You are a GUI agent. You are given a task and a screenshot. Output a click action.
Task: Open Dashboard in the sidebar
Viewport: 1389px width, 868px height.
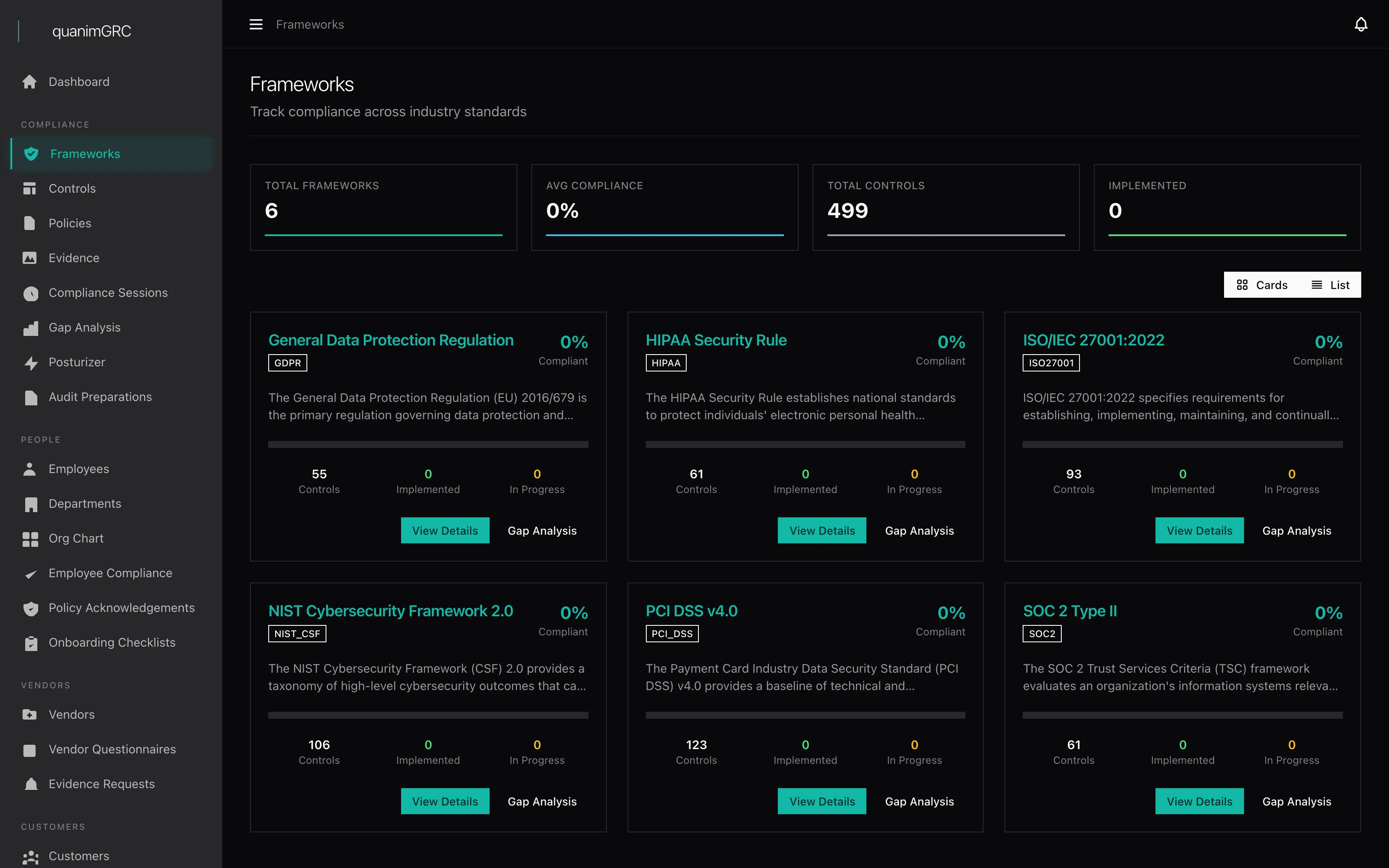(x=112, y=82)
